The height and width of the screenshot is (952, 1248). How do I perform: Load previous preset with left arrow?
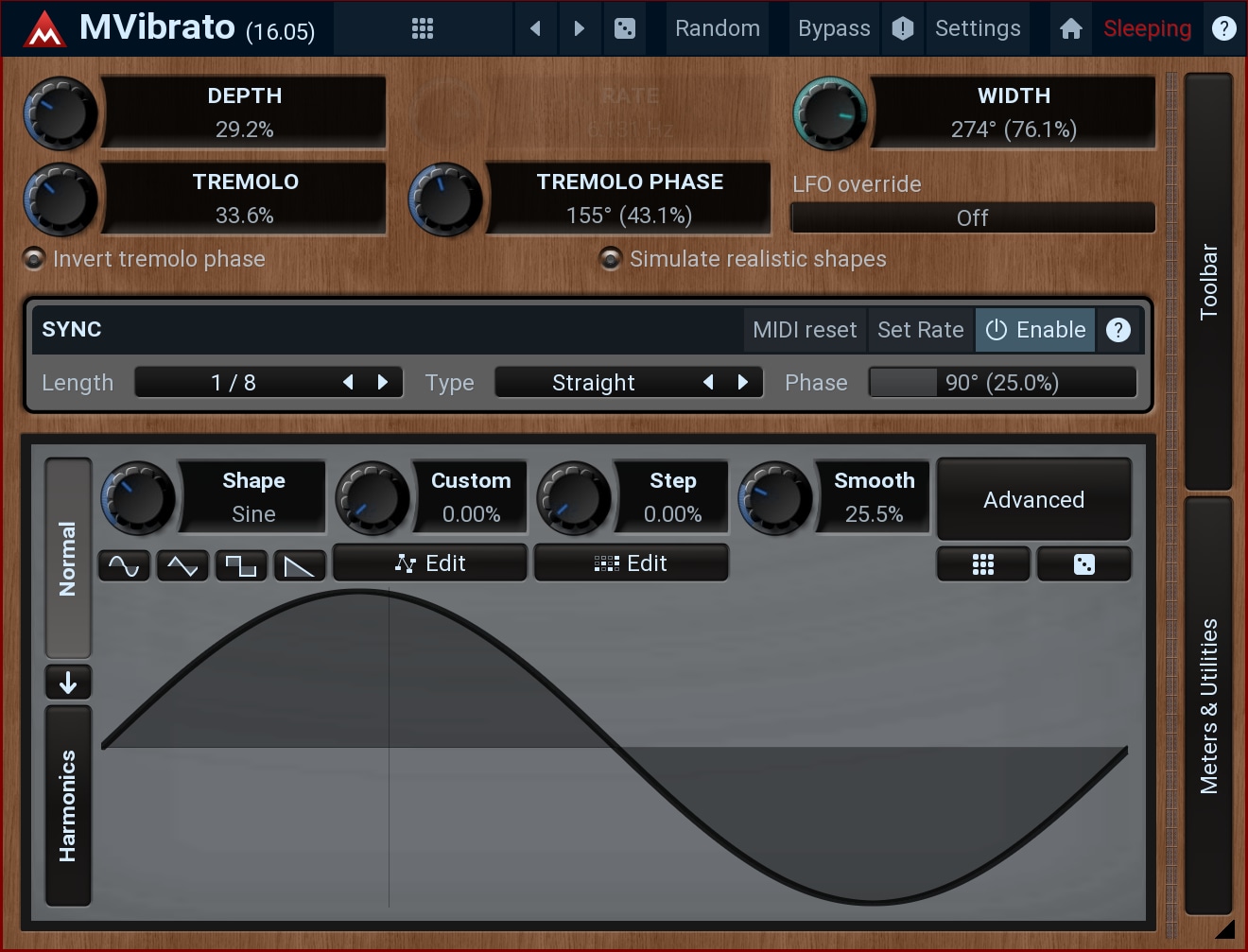point(536,28)
